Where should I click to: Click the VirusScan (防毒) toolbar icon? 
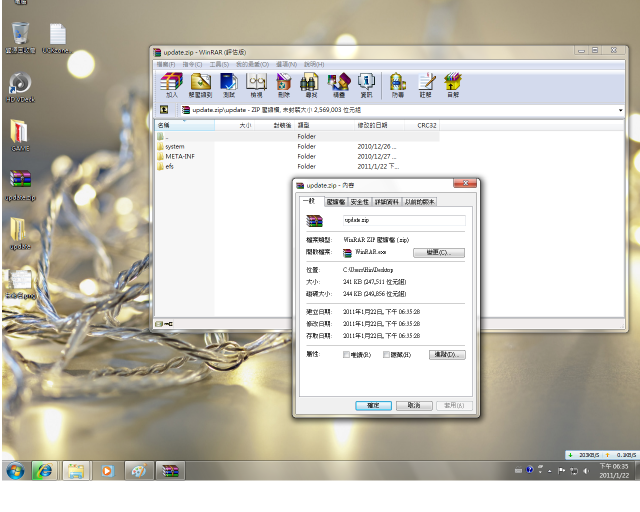(x=398, y=85)
